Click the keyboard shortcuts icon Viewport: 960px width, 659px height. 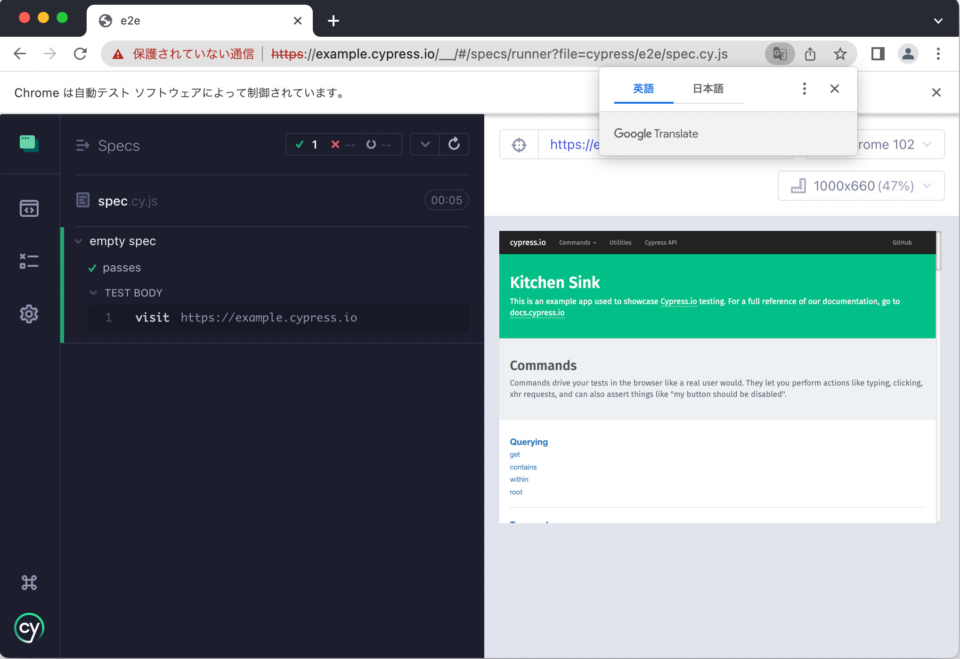pyautogui.click(x=29, y=581)
